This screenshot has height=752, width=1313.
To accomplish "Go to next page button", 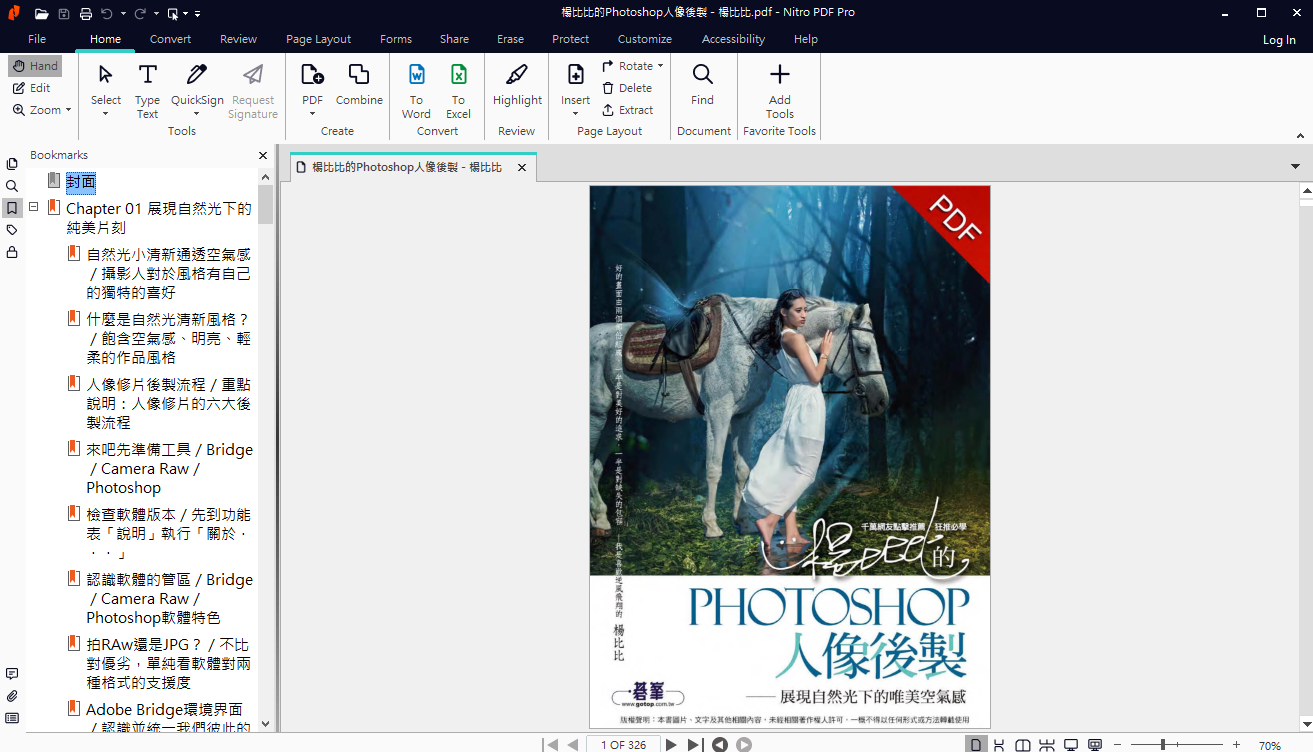I will 671,745.
